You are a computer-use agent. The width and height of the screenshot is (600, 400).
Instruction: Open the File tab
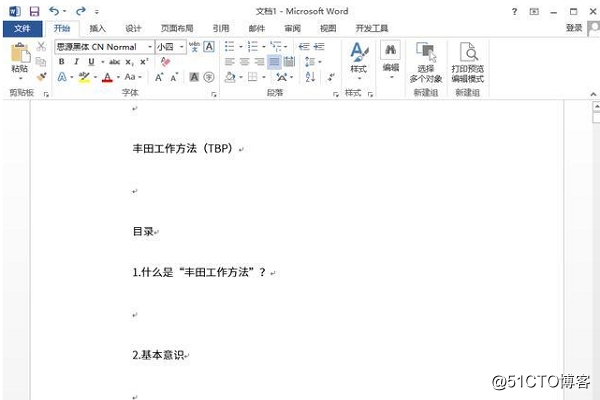tap(23, 28)
